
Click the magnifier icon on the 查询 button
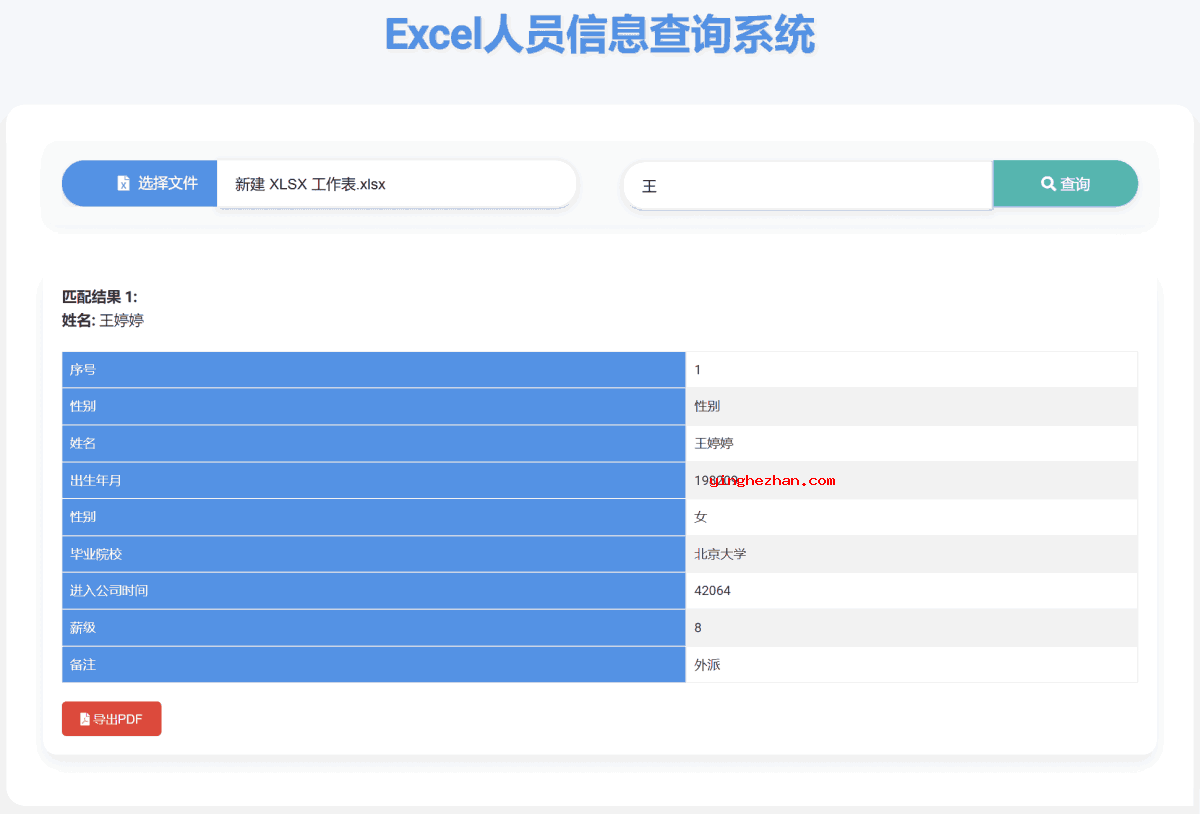pos(1048,184)
